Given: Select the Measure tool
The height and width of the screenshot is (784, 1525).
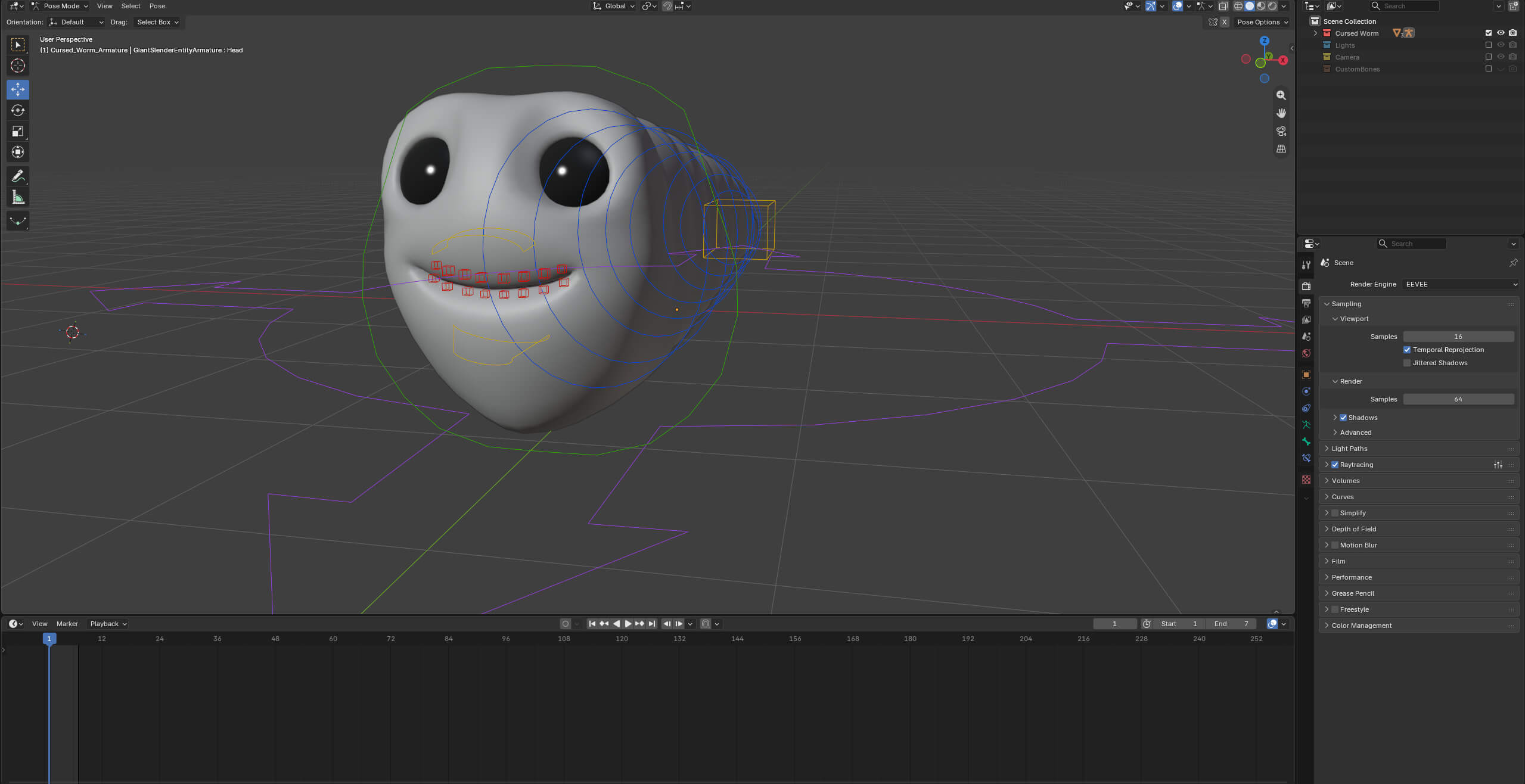Looking at the screenshot, I should [x=18, y=197].
